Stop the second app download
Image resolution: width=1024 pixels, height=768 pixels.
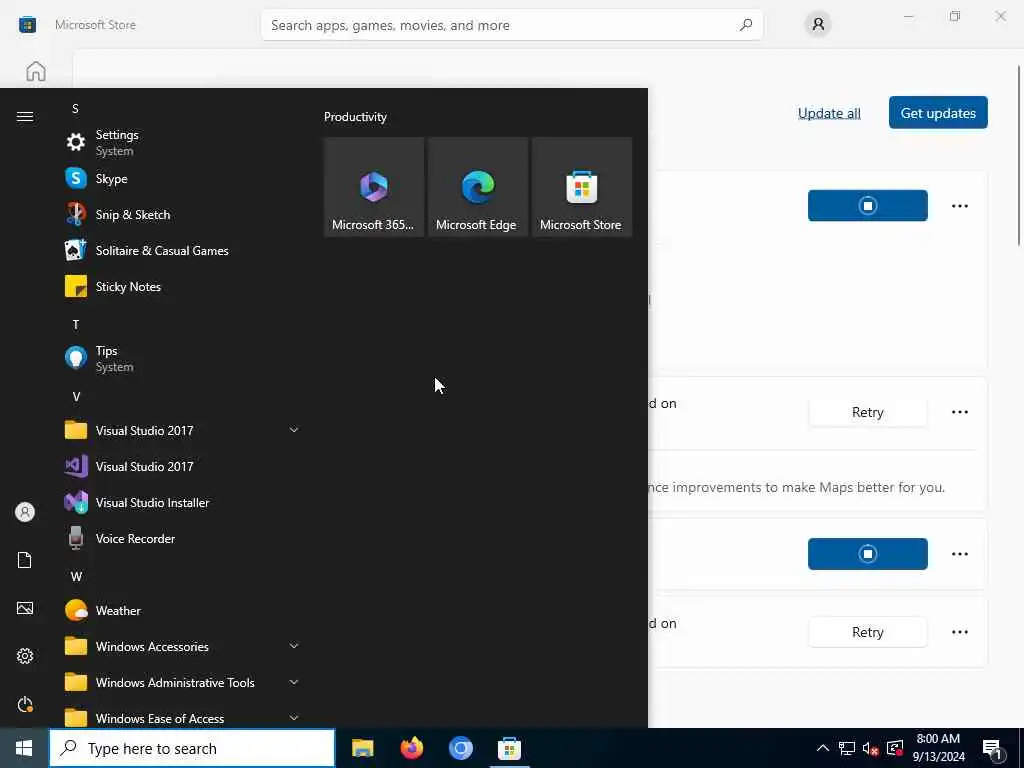point(867,554)
